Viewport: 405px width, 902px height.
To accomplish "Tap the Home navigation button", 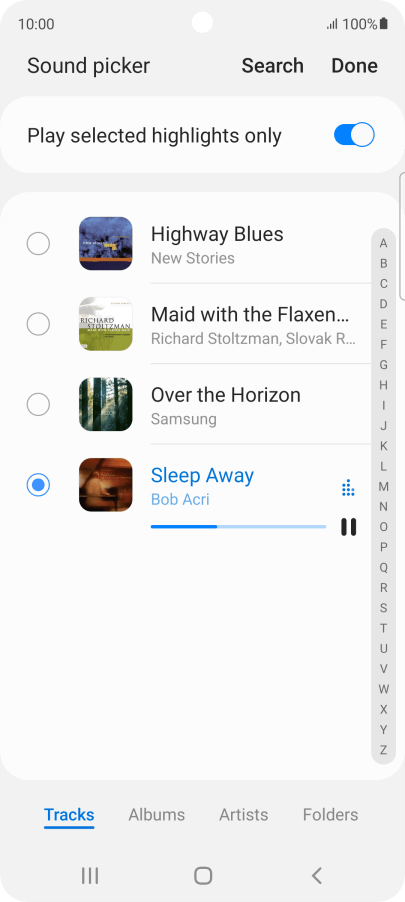I will pos(203,876).
